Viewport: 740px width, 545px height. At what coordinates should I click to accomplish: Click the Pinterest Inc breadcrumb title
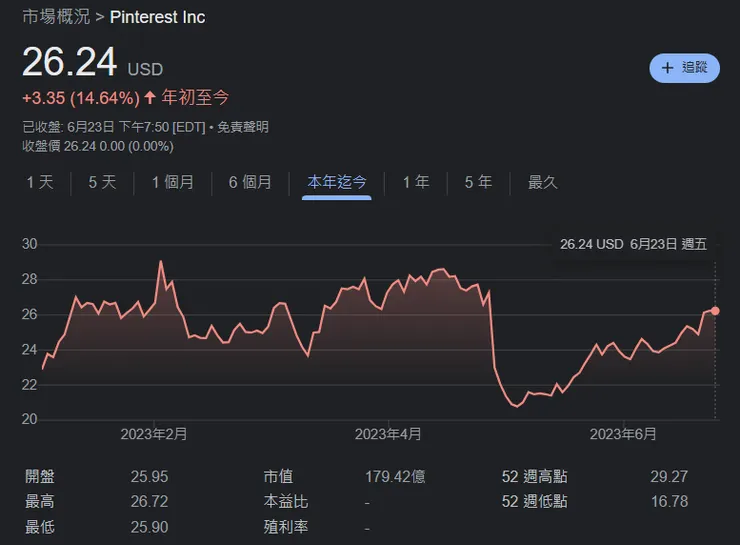pyautogui.click(x=157, y=17)
